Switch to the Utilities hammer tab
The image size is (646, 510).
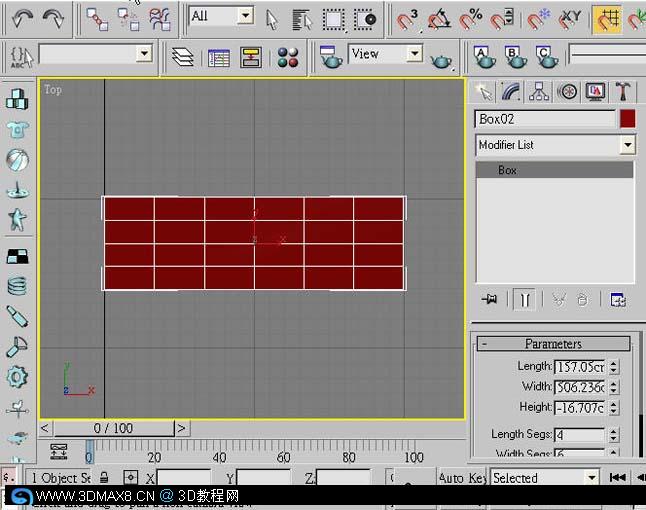pos(623,91)
